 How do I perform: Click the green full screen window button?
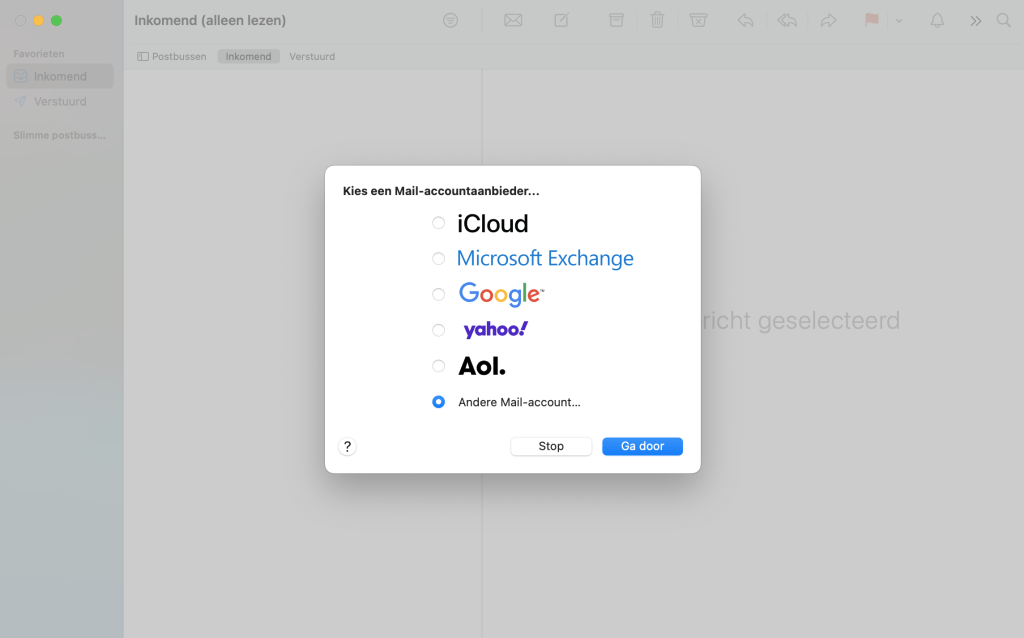57,21
